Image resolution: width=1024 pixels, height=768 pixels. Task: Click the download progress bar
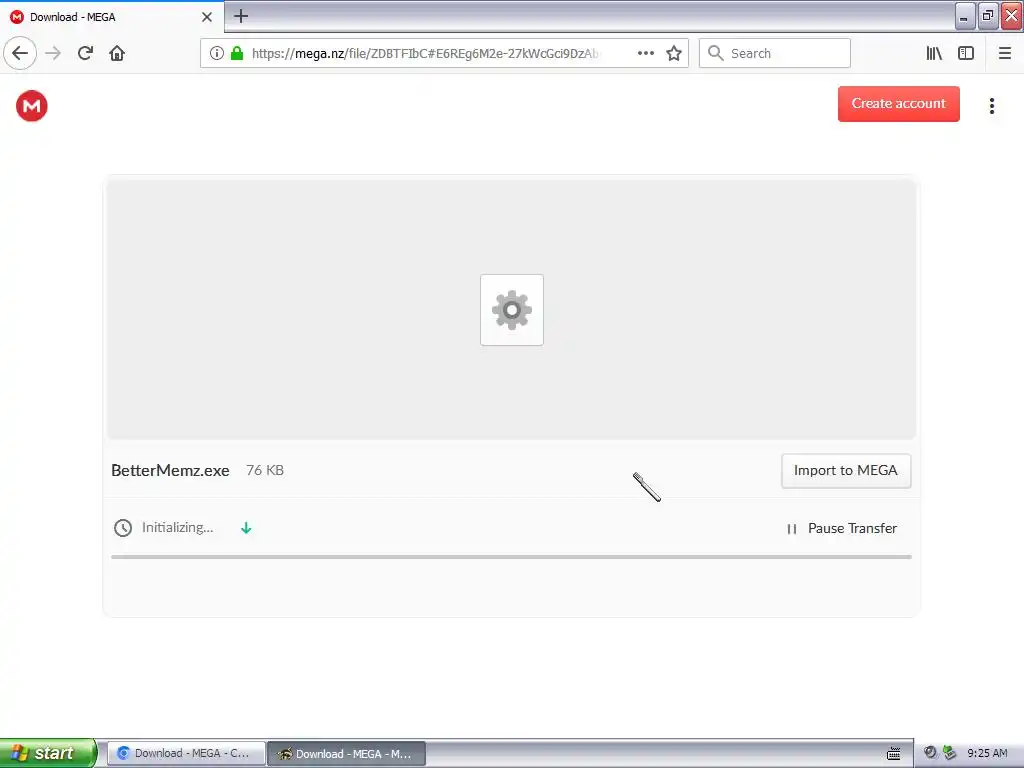pos(511,557)
